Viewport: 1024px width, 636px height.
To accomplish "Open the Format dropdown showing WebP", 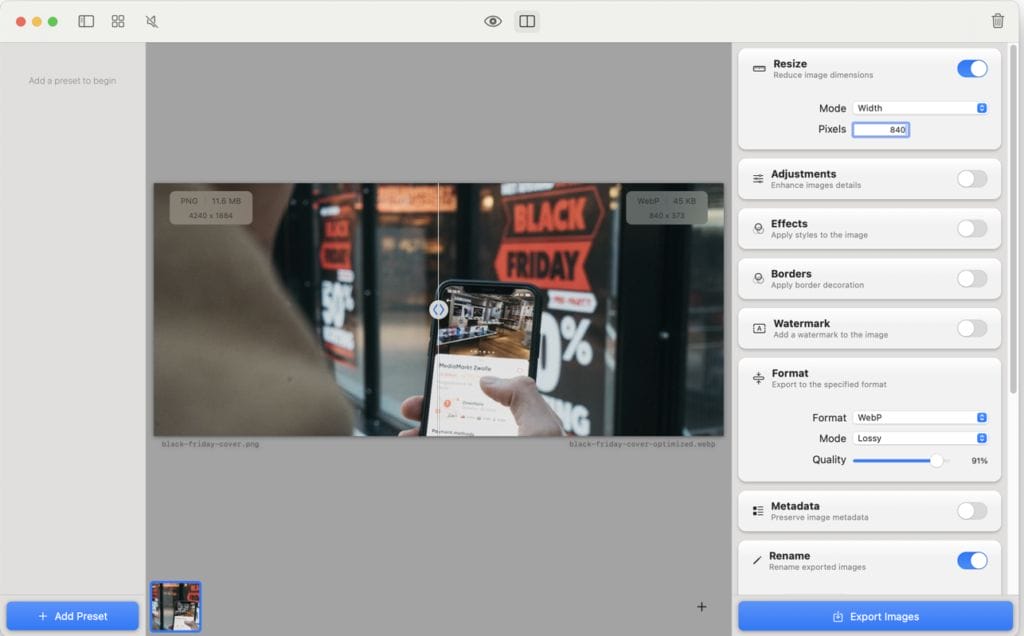I will [920, 417].
